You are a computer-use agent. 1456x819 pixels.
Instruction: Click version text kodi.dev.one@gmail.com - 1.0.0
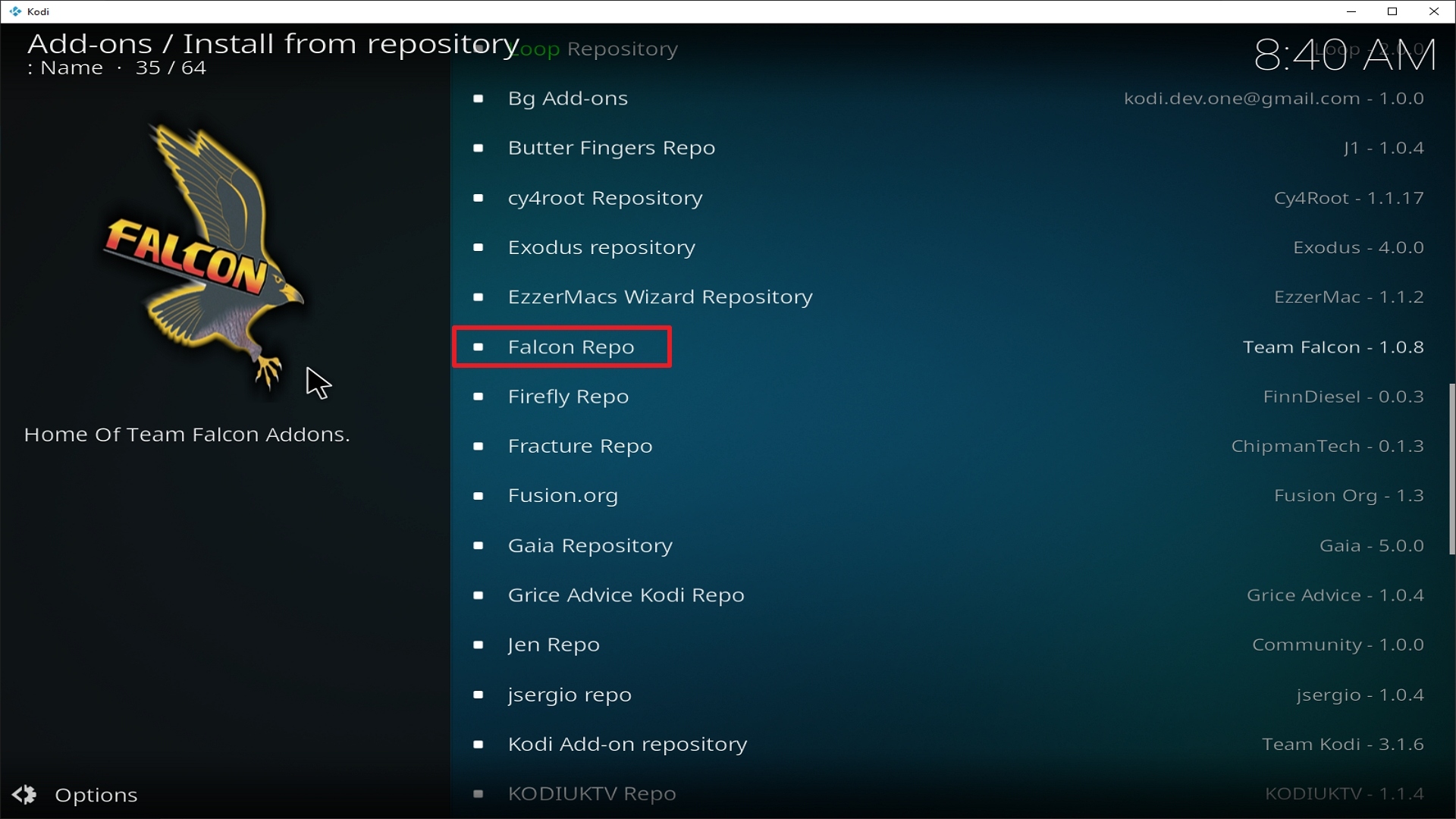pos(1274,99)
